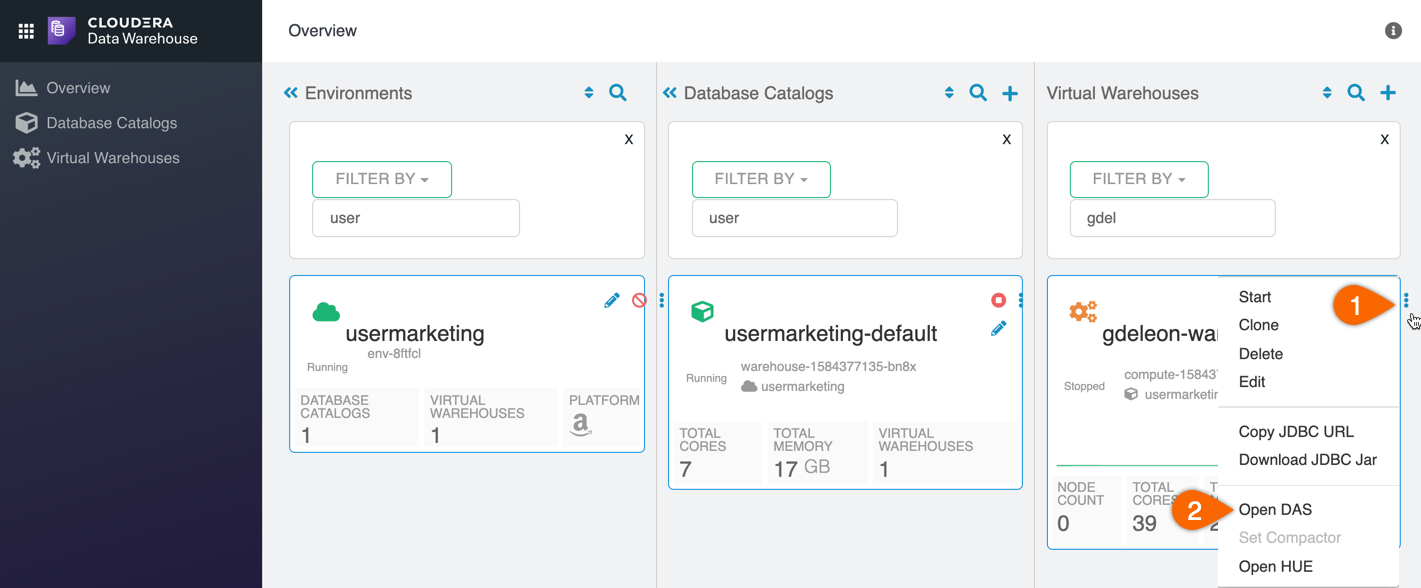This screenshot has height=588, width=1421.
Task: Open the app grid launcher icon
Action: [x=26, y=31]
